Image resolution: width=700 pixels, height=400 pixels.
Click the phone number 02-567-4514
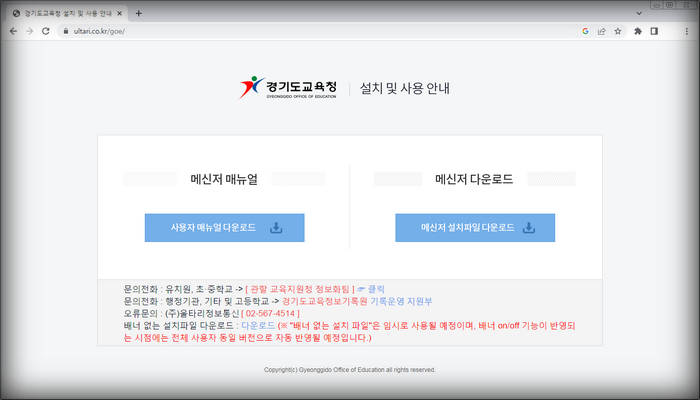pos(271,313)
